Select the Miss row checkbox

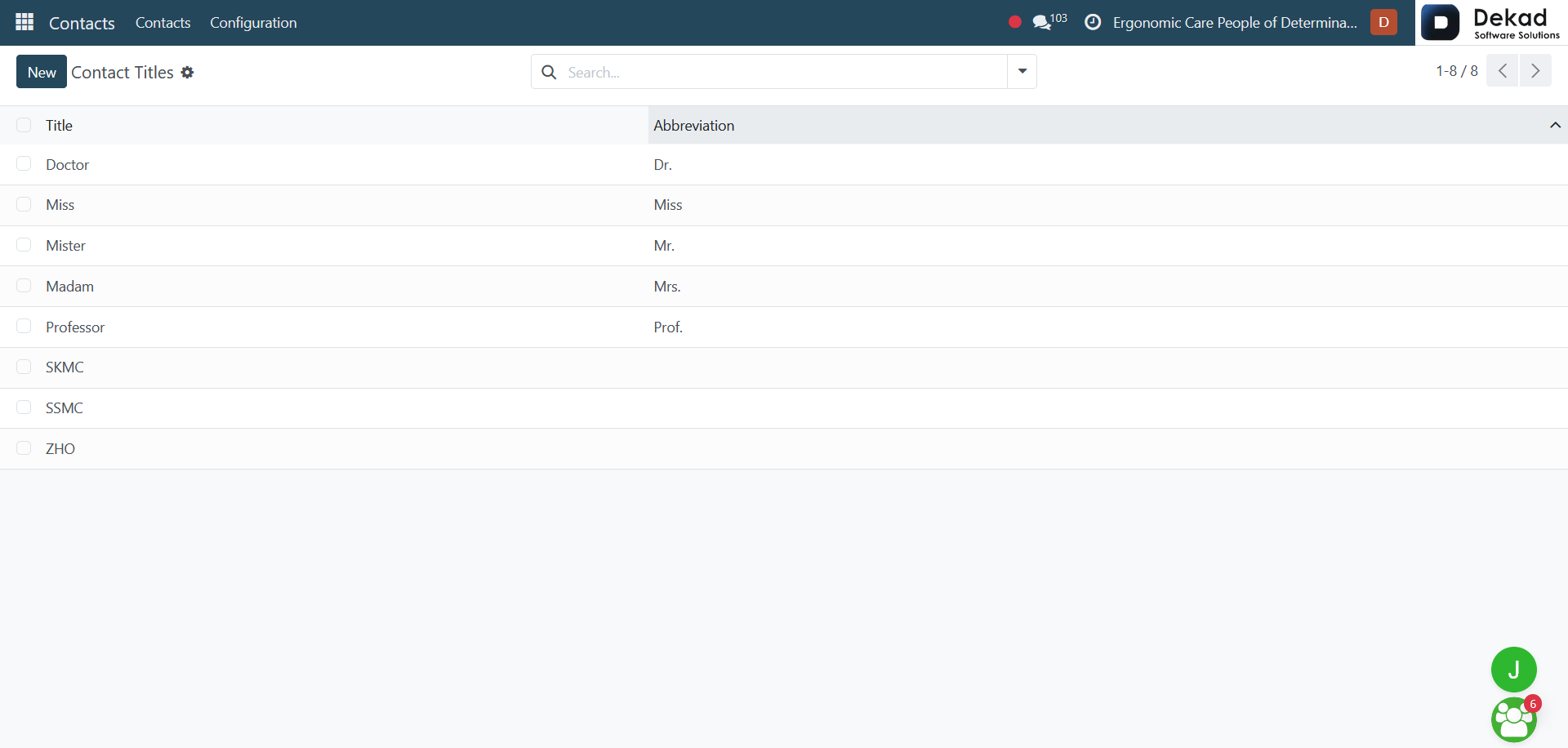point(24,205)
